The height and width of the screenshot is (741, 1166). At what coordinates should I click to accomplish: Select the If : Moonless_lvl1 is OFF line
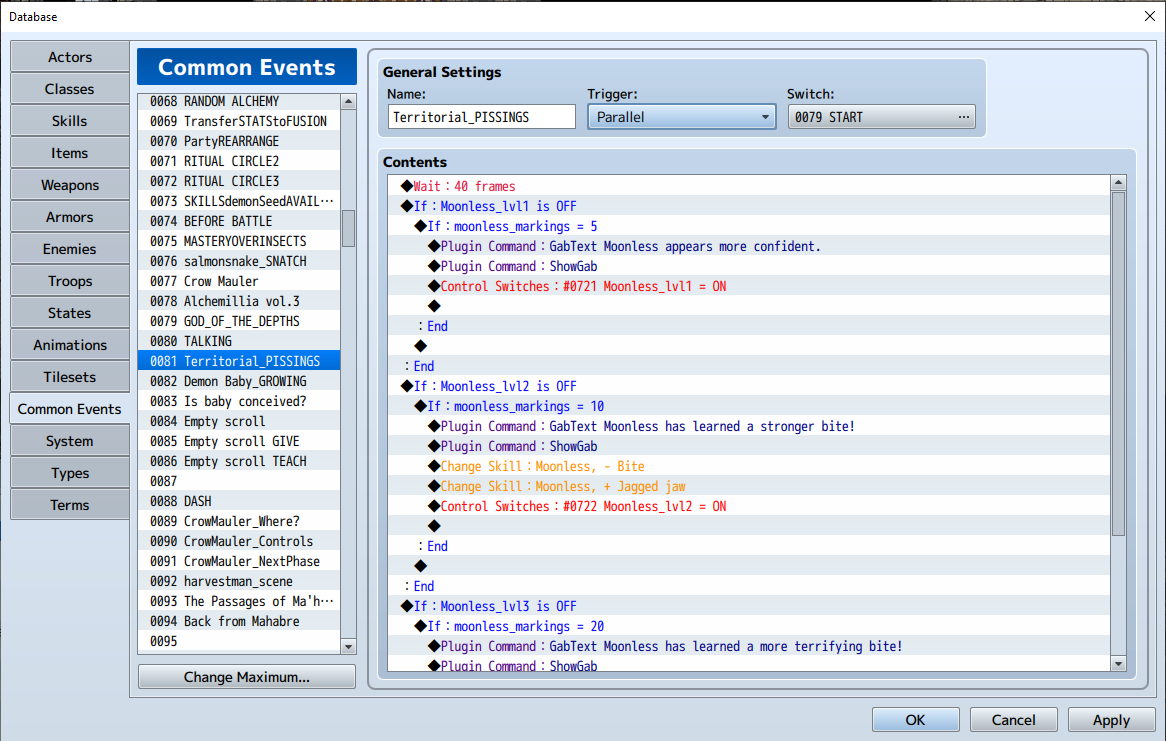(x=750, y=206)
